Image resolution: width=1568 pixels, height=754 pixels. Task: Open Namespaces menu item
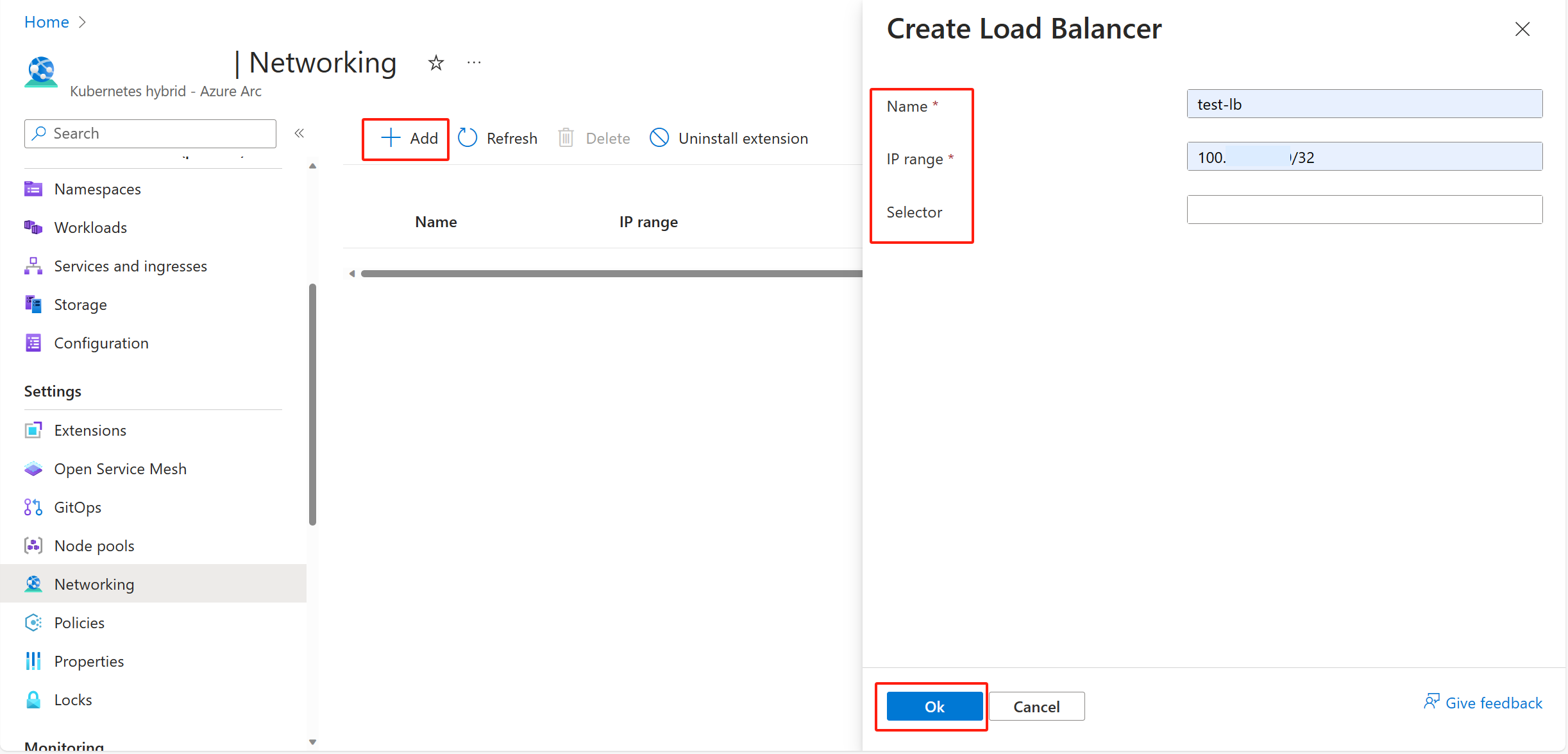(x=97, y=189)
